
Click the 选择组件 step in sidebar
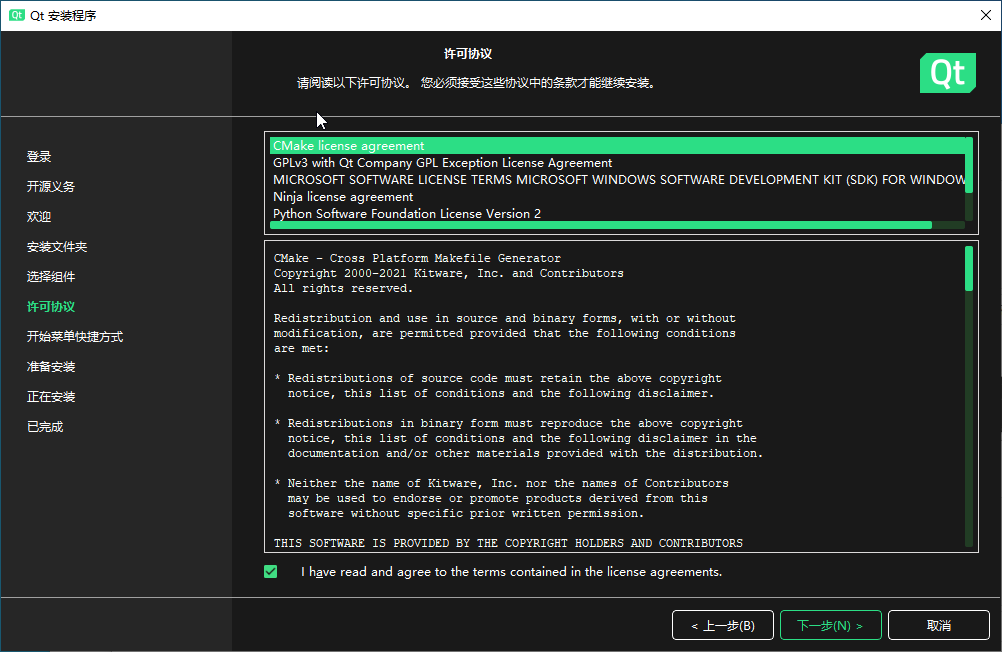pyautogui.click(x=50, y=277)
